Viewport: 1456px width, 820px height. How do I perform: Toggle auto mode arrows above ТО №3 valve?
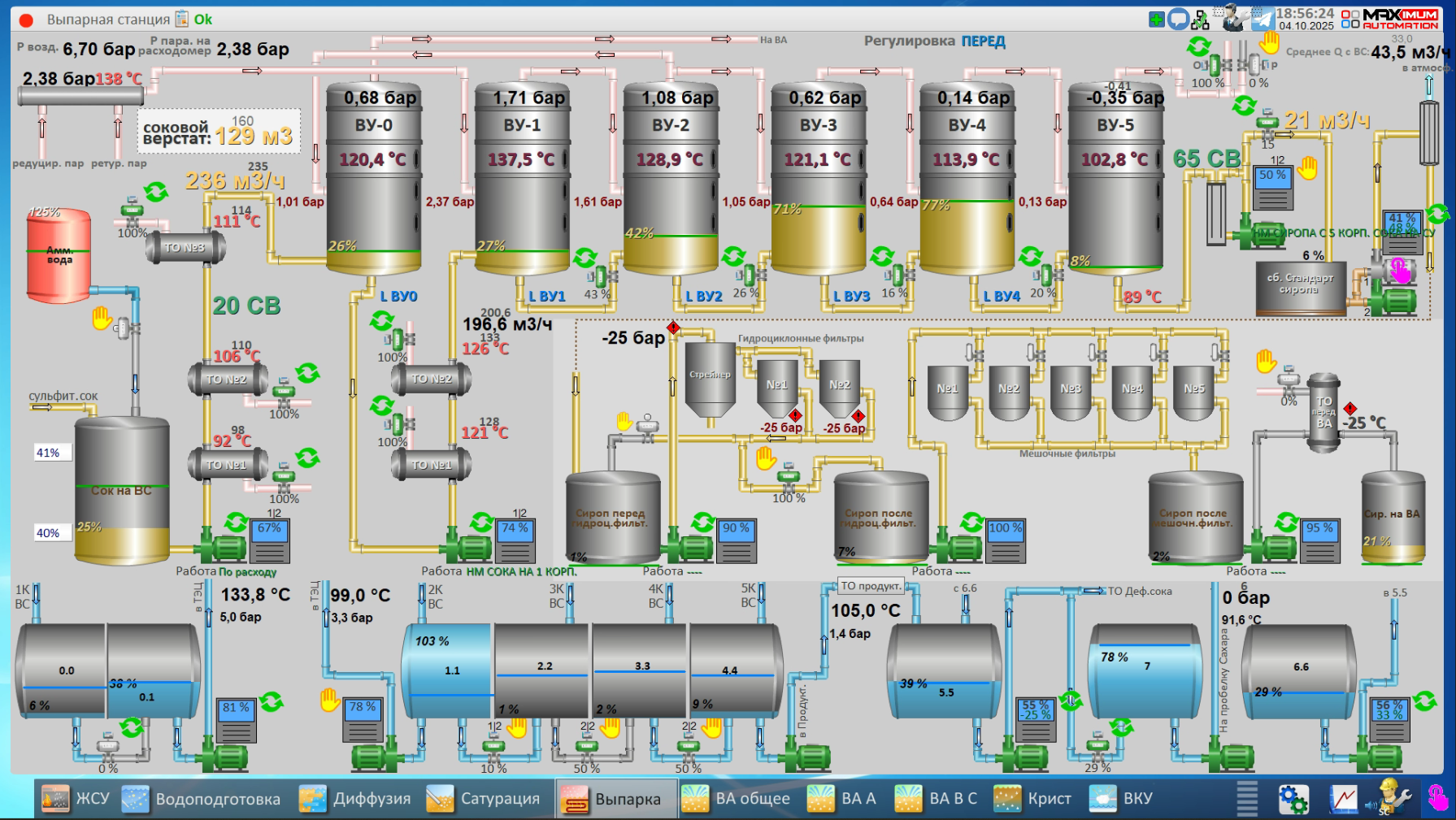coord(156,192)
